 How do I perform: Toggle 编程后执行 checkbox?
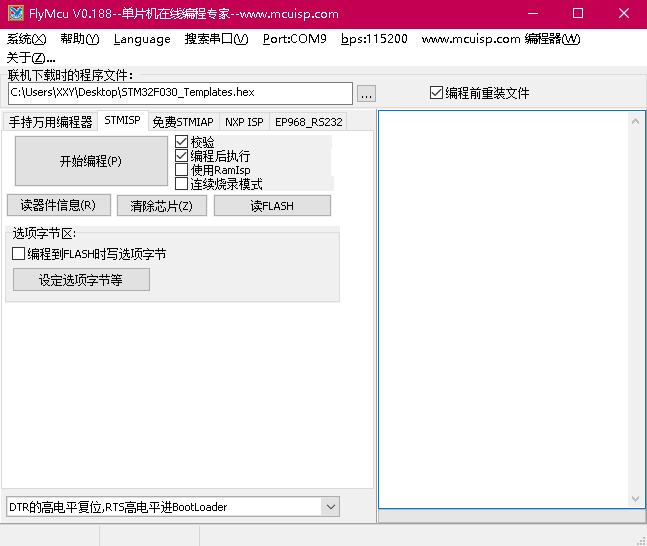(213, 156)
